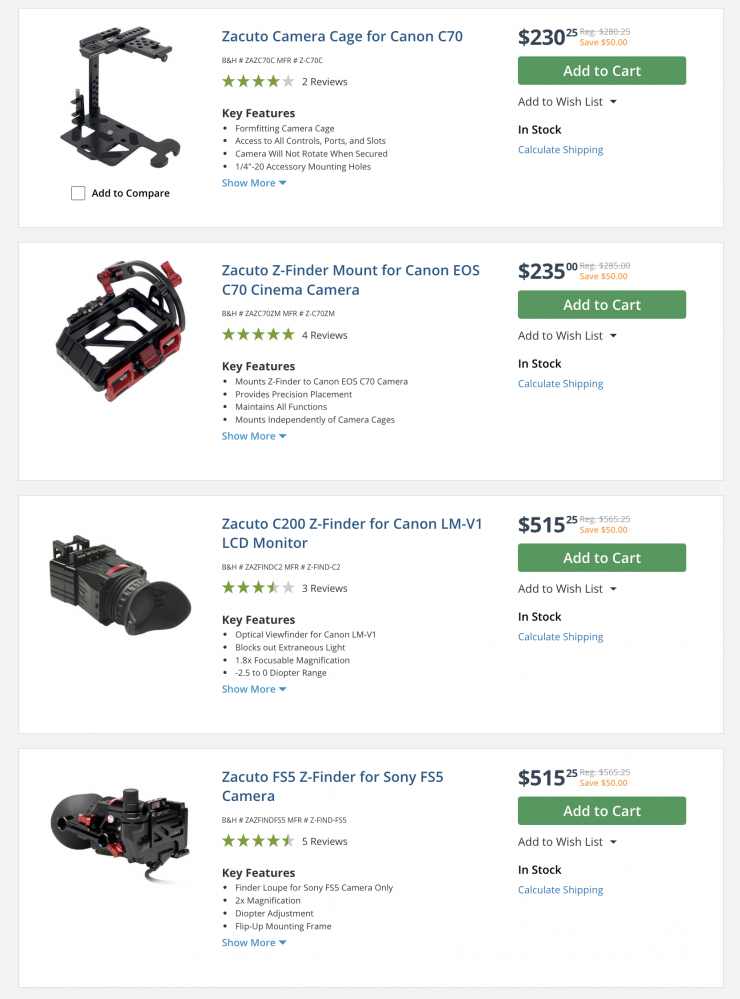Open Zacuto FS5 Z-Finder product title link
This screenshot has height=999, width=740.
pos(346,786)
